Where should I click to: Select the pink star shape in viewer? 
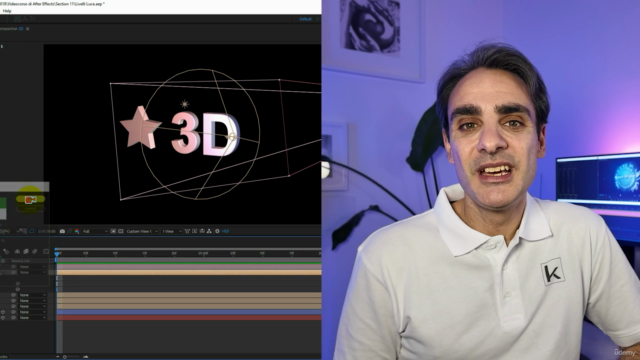(x=140, y=127)
